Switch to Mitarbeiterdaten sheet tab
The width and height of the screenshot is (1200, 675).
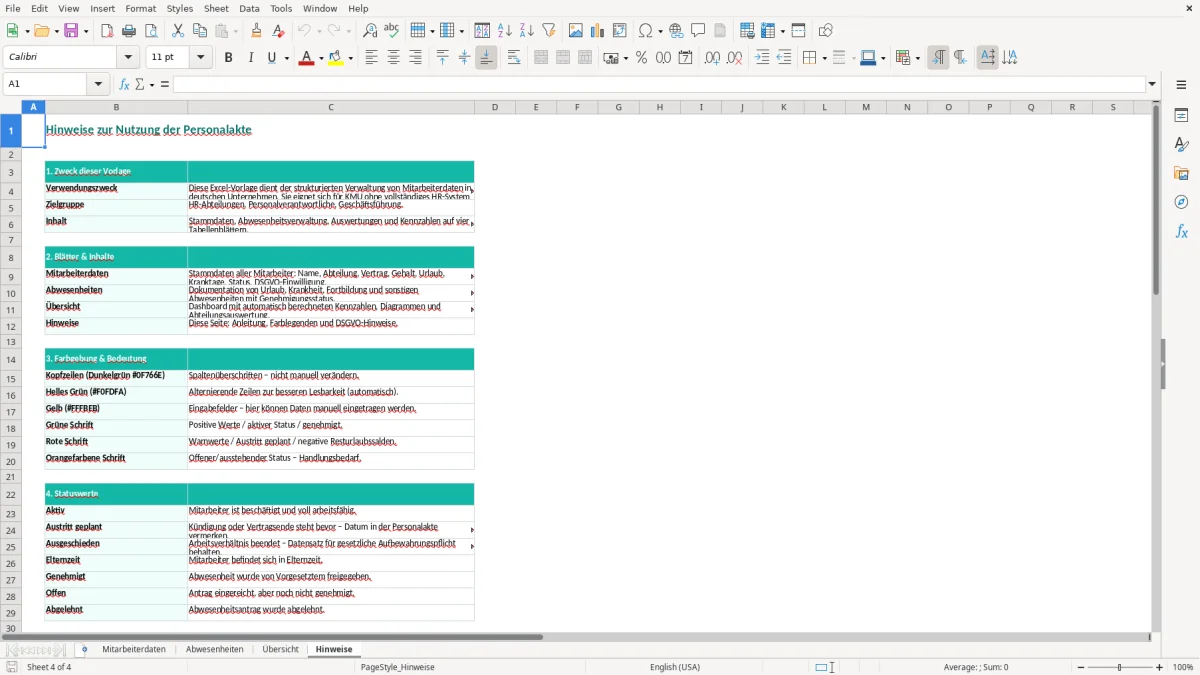(x=134, y=649)
